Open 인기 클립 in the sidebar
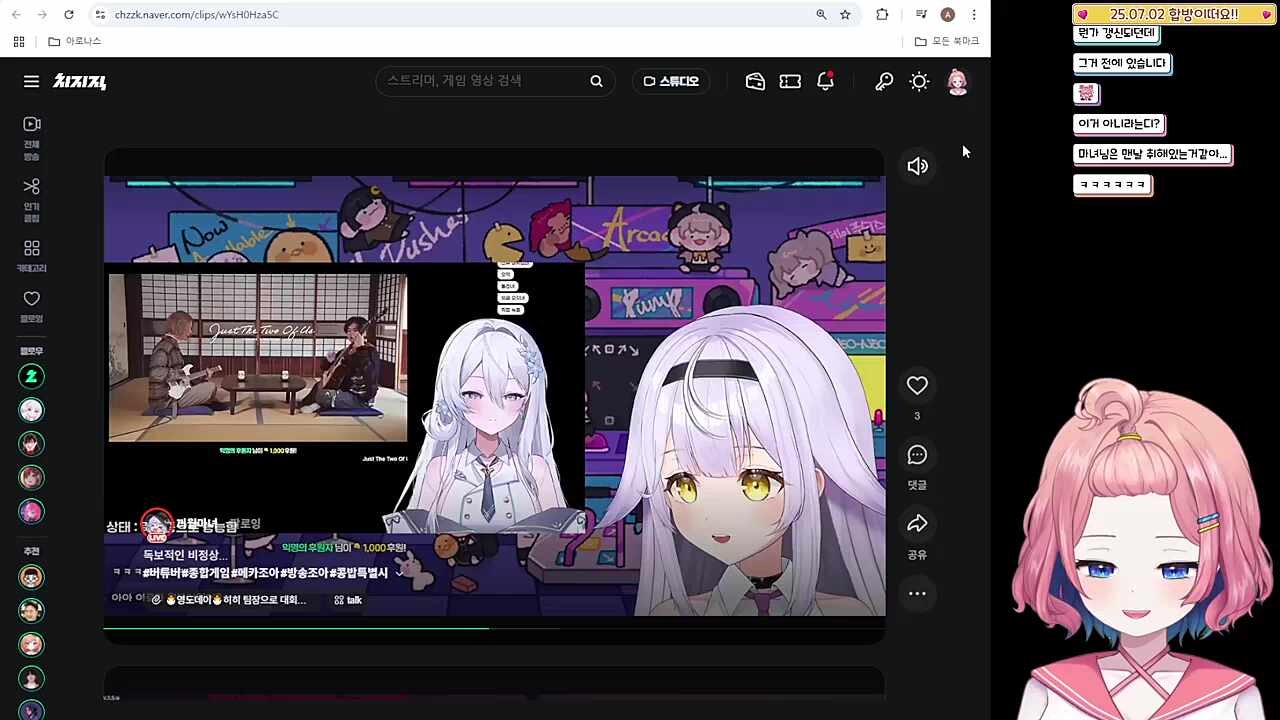Screen dimensions: 1280x720 point(32,200)
